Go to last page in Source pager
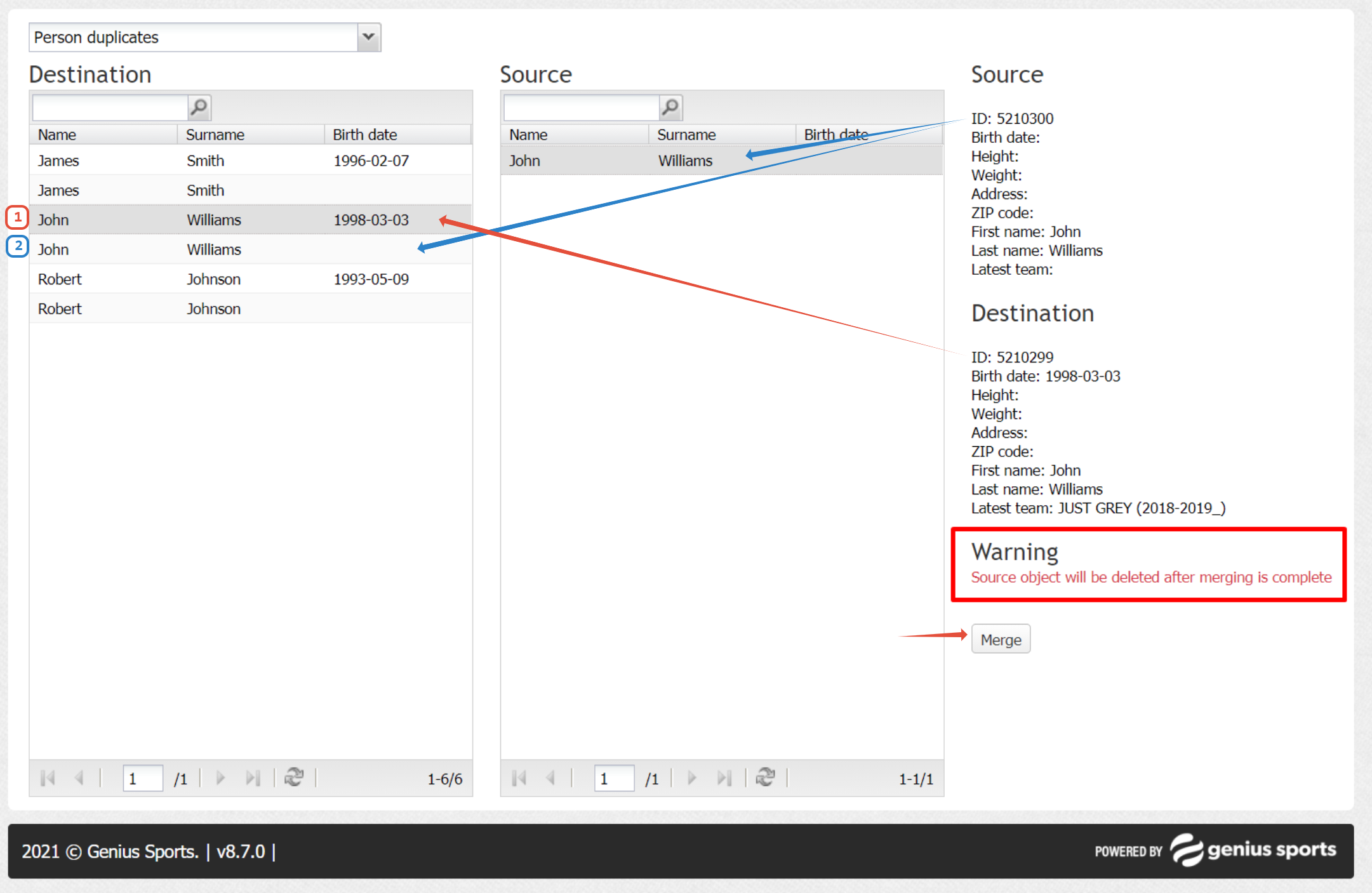 coord(724,777)
